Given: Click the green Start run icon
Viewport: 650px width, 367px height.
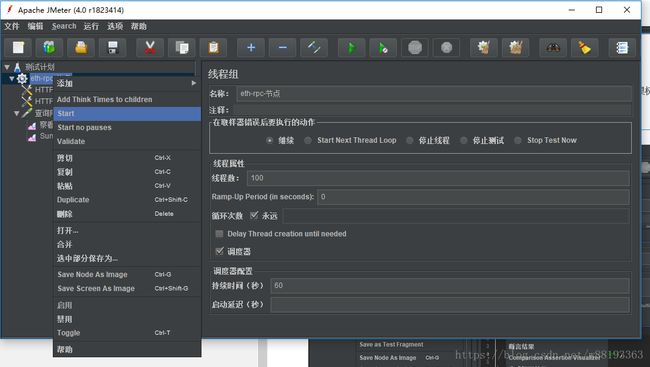Looking at the screenshot, I should tap(352, 48).
